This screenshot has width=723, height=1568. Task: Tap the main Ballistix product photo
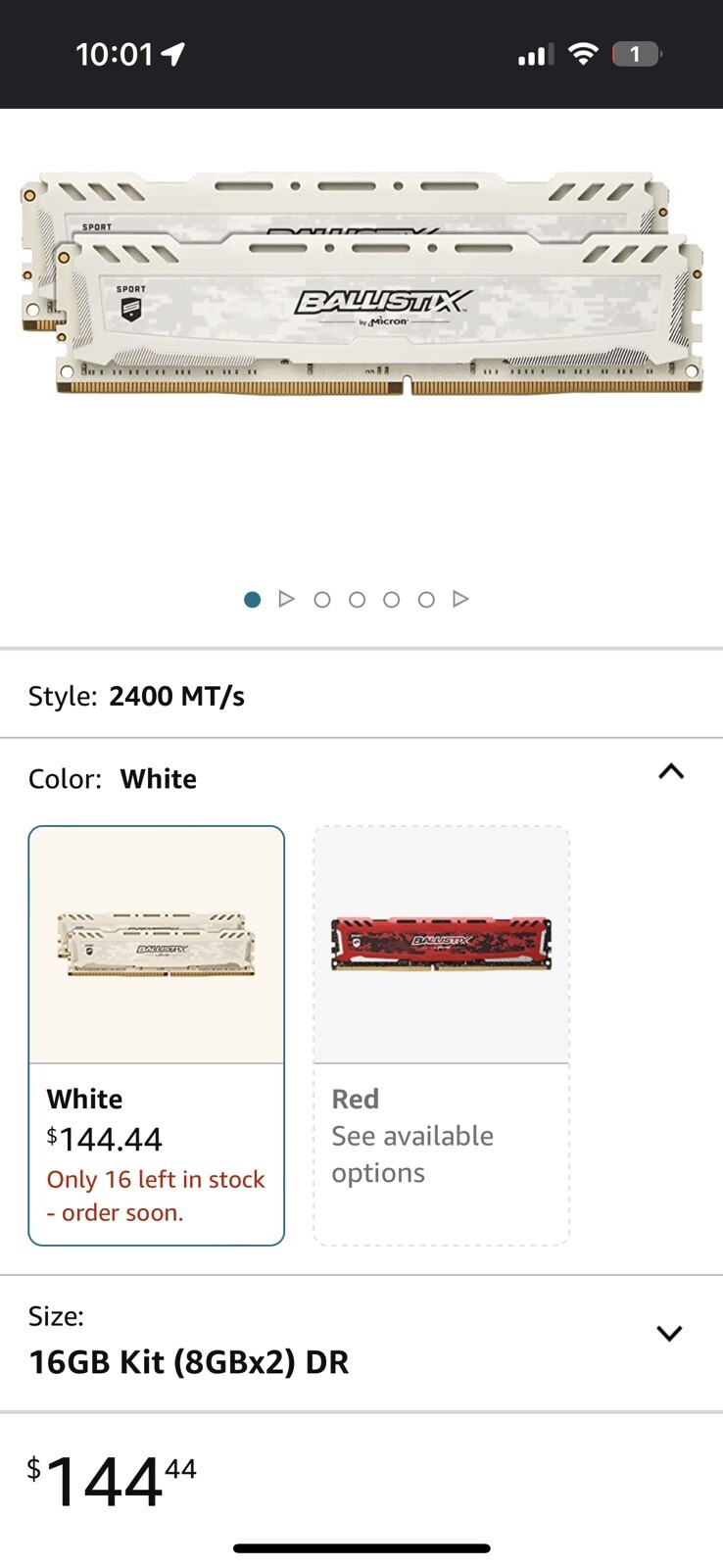tap(361, 294)
